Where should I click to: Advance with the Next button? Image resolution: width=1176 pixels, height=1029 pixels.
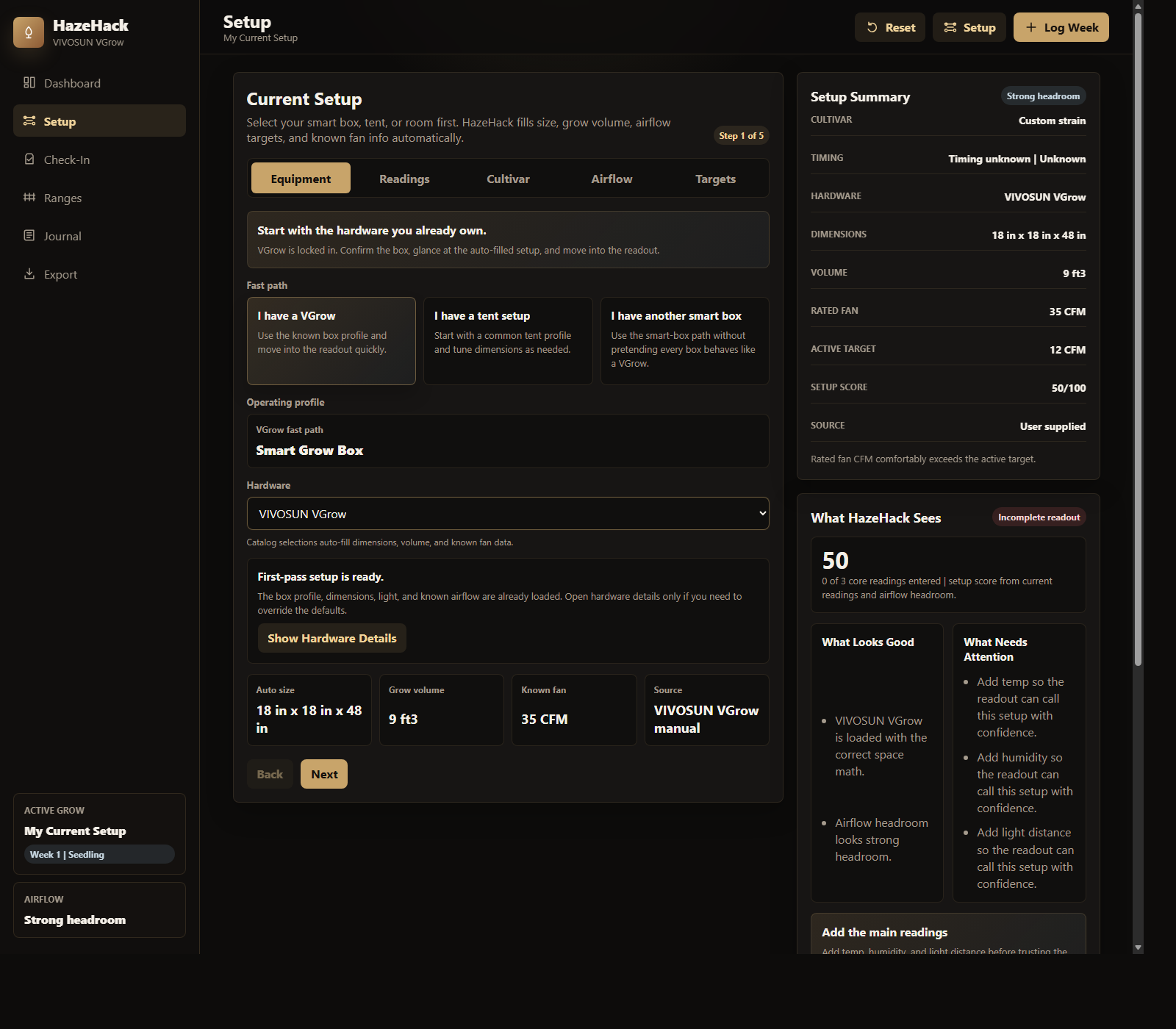[x=323, y=773]
